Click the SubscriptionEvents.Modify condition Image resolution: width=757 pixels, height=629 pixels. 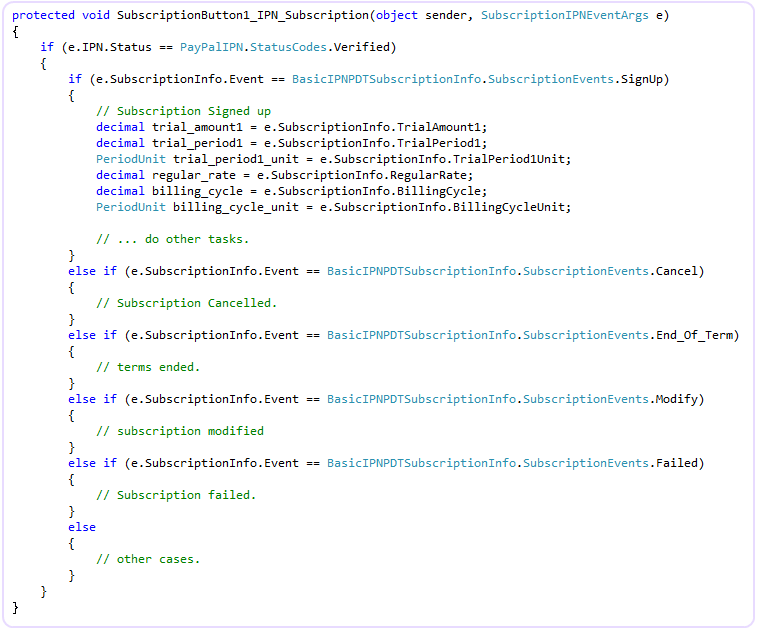click(x=613, y=399)
